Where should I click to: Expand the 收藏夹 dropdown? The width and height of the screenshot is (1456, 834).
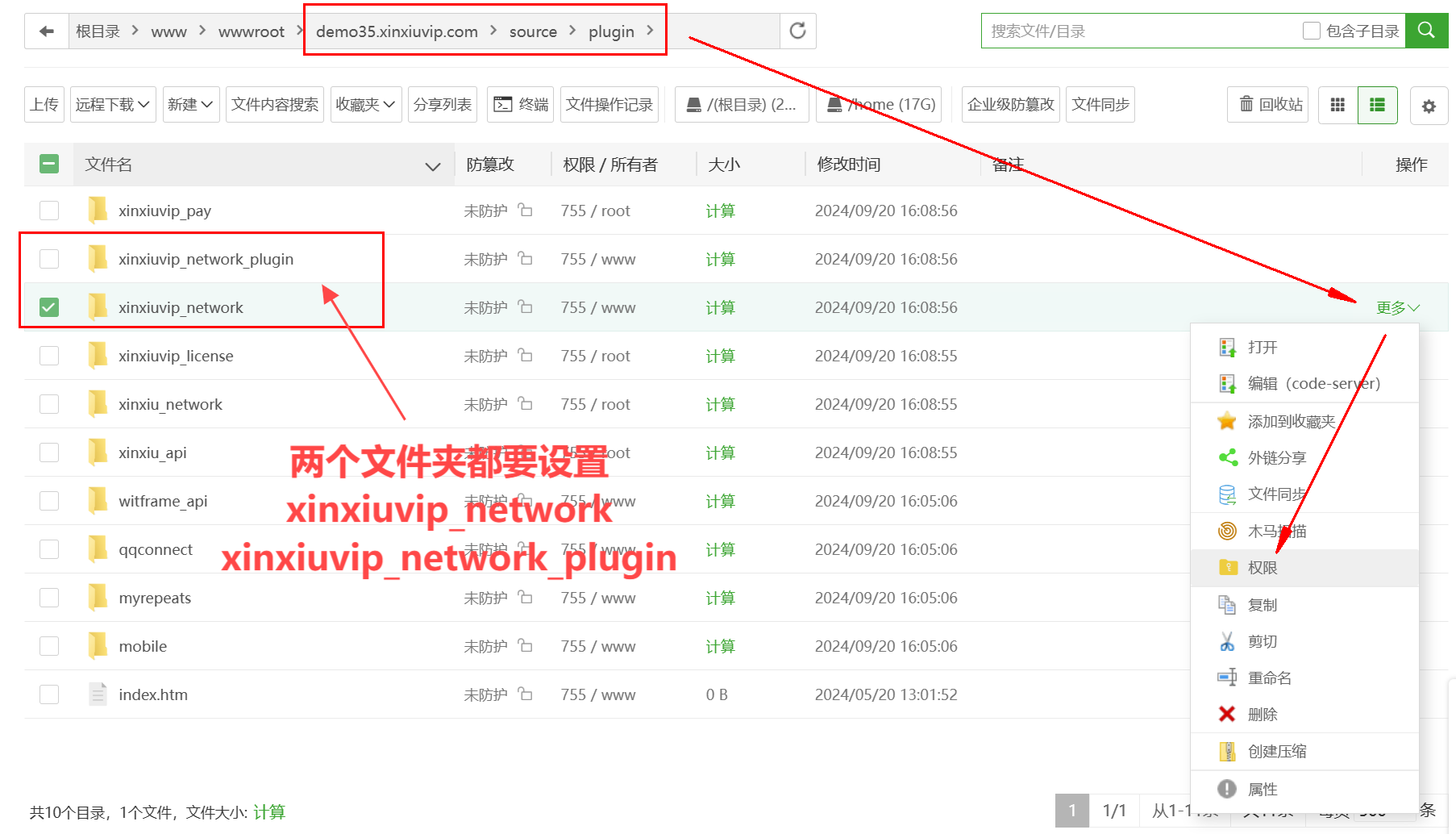366,104
